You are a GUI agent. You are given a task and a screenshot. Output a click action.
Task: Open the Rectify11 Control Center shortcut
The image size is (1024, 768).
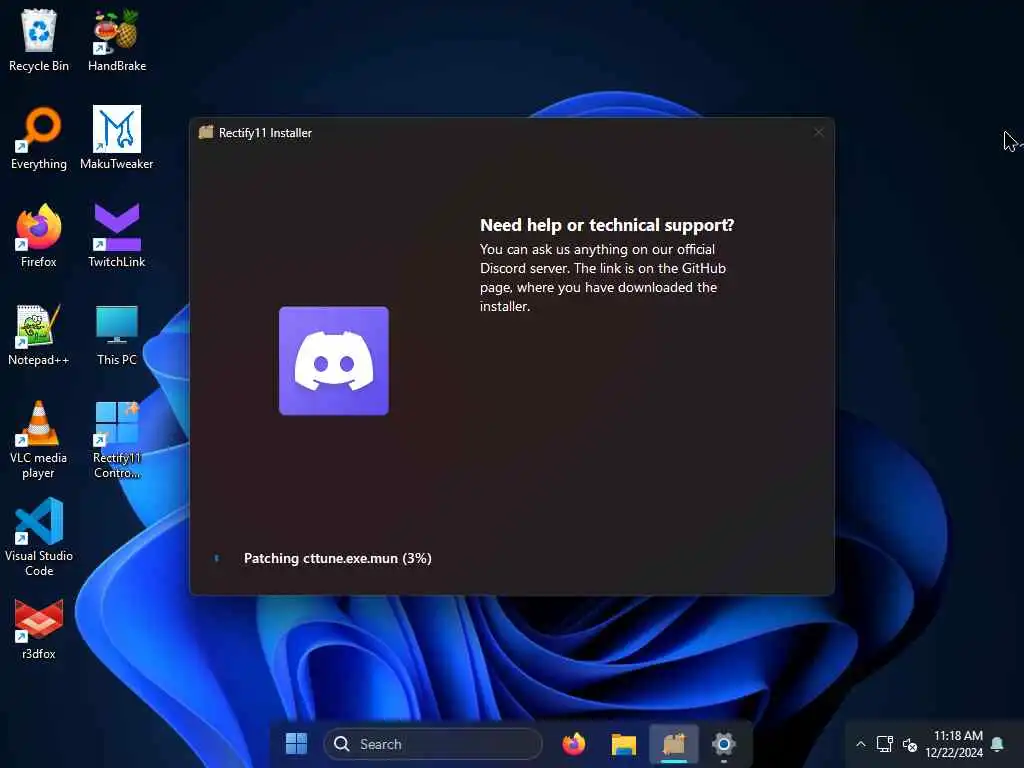(116, 440)
